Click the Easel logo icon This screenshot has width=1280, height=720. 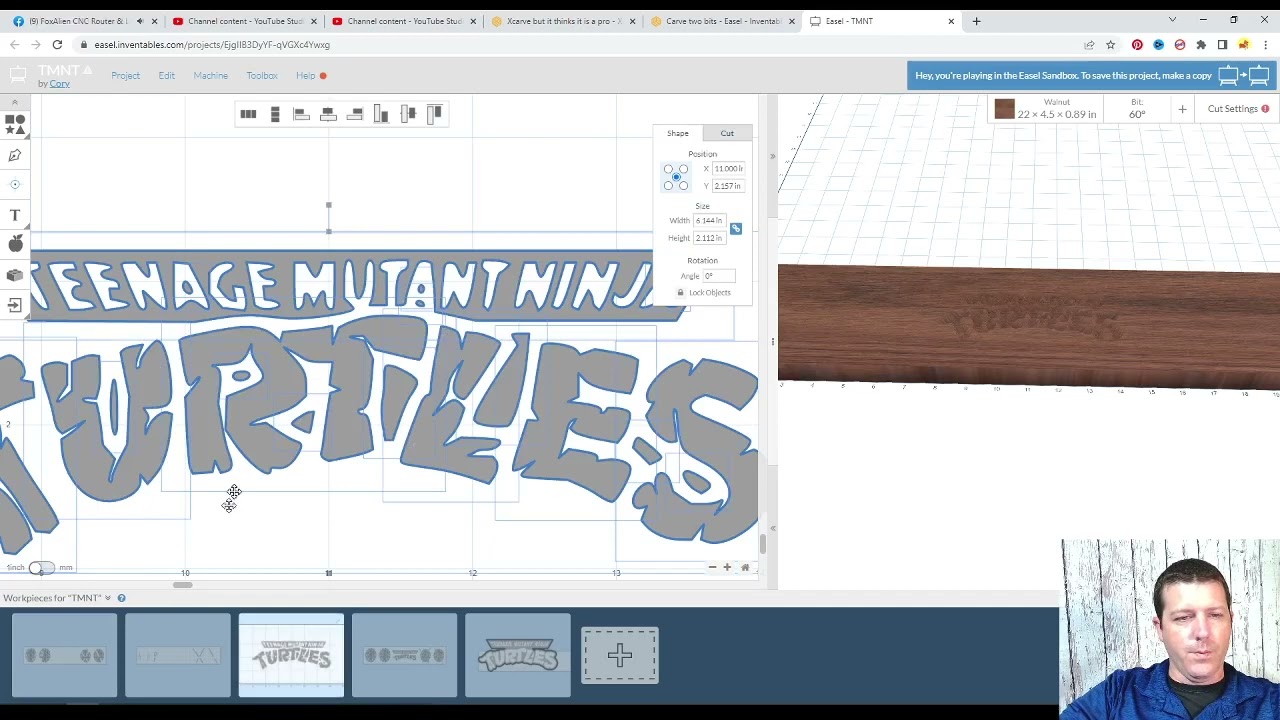pyautogui.click(x=17, y=75)
